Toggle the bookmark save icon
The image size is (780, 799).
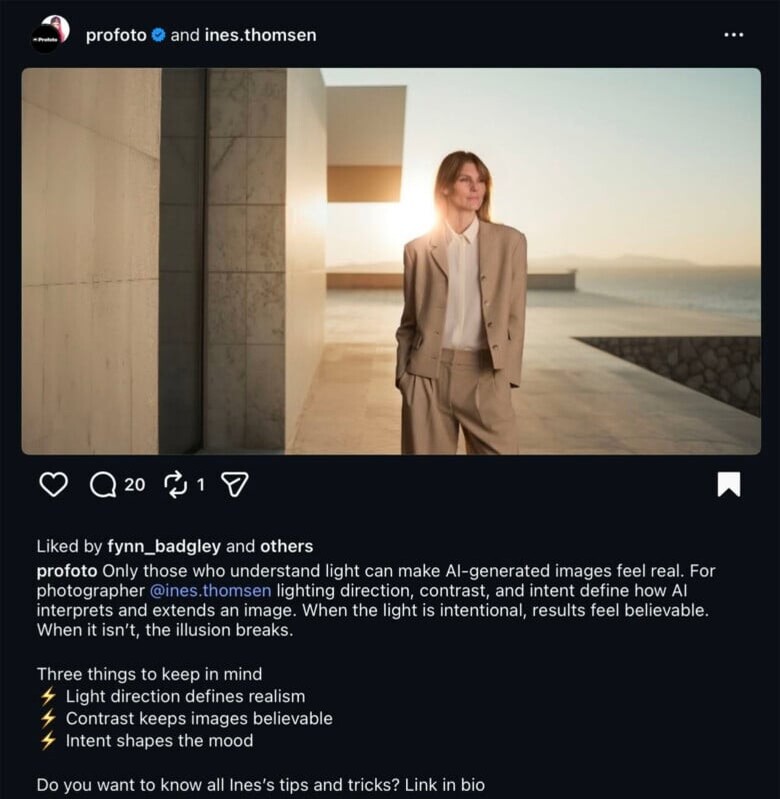729,485
